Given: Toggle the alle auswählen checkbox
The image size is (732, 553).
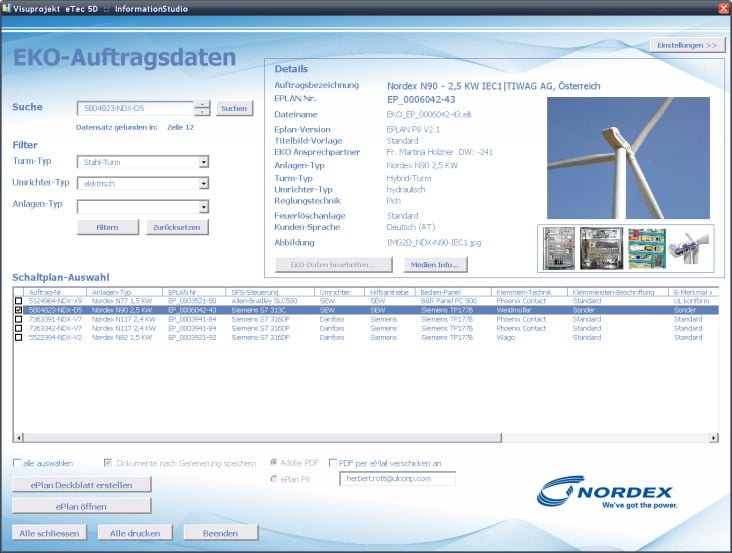Looking at the screenshot, I should point(17,463).
